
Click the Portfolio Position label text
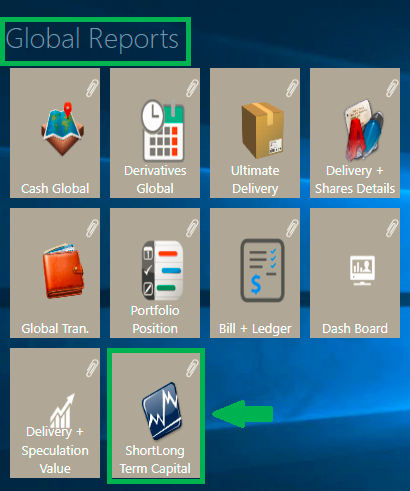[155, 320]
